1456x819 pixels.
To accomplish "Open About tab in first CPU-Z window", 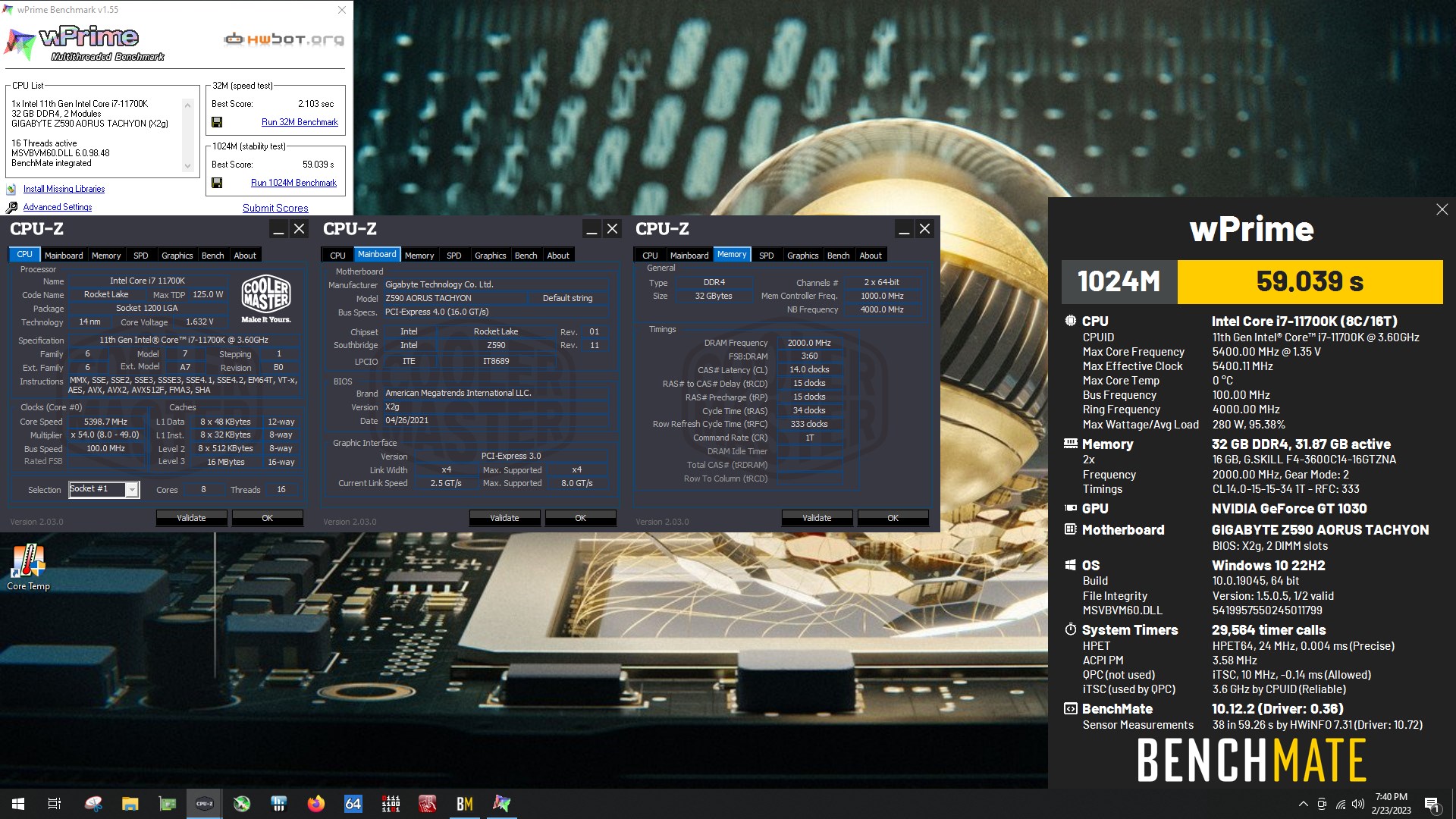I will (x=245, y=256).
